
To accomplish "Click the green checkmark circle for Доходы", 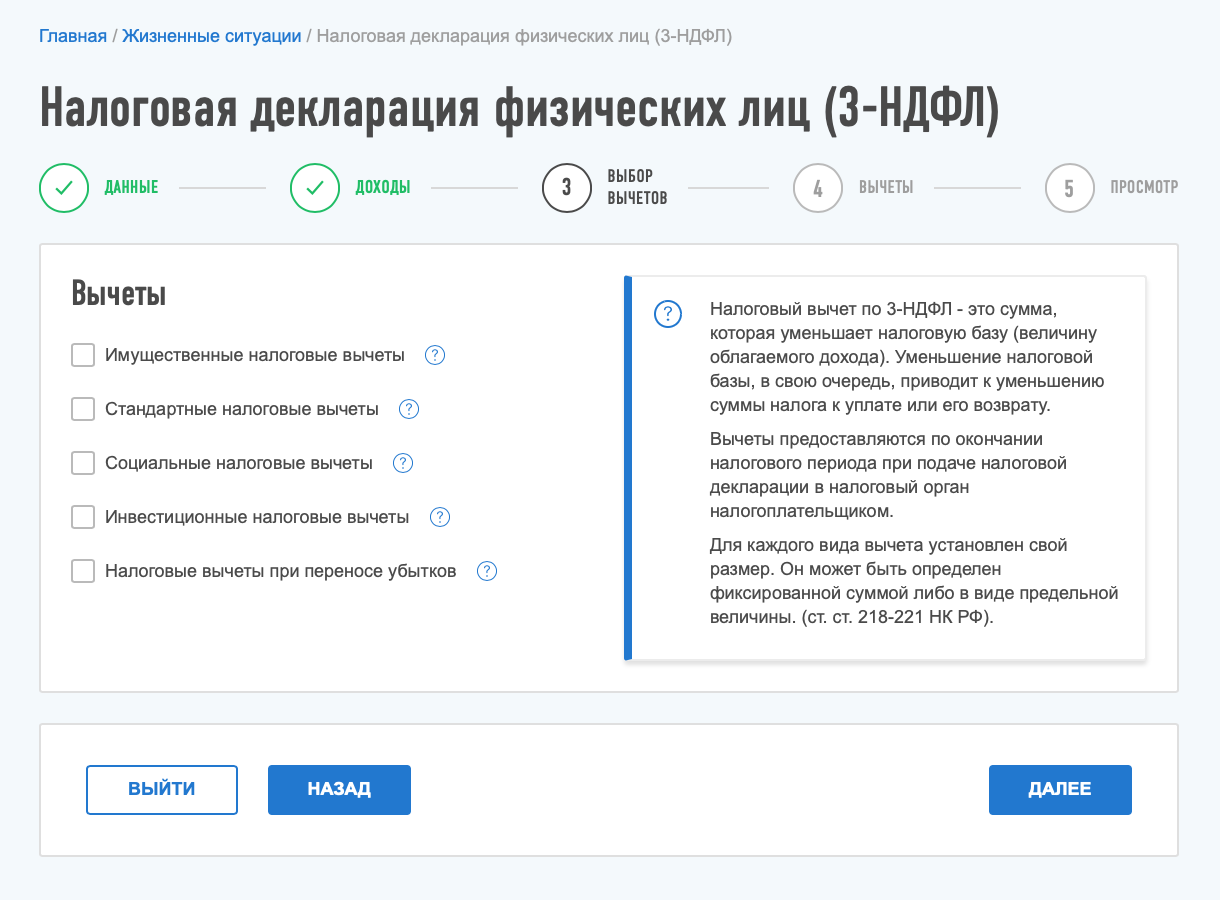I will point(315,188).
